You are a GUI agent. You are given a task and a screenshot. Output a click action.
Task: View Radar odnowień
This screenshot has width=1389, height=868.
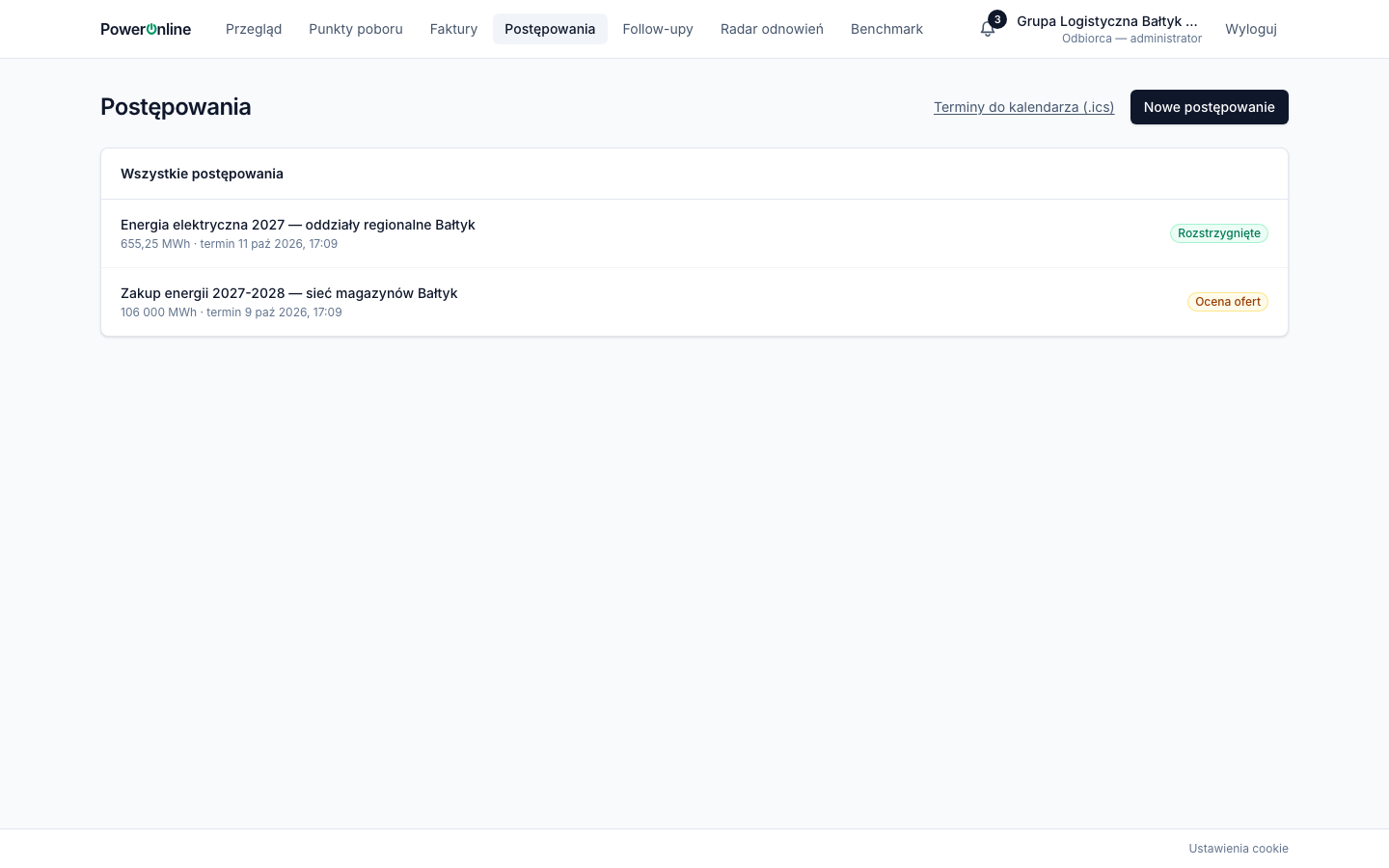(x=772, y=29)
